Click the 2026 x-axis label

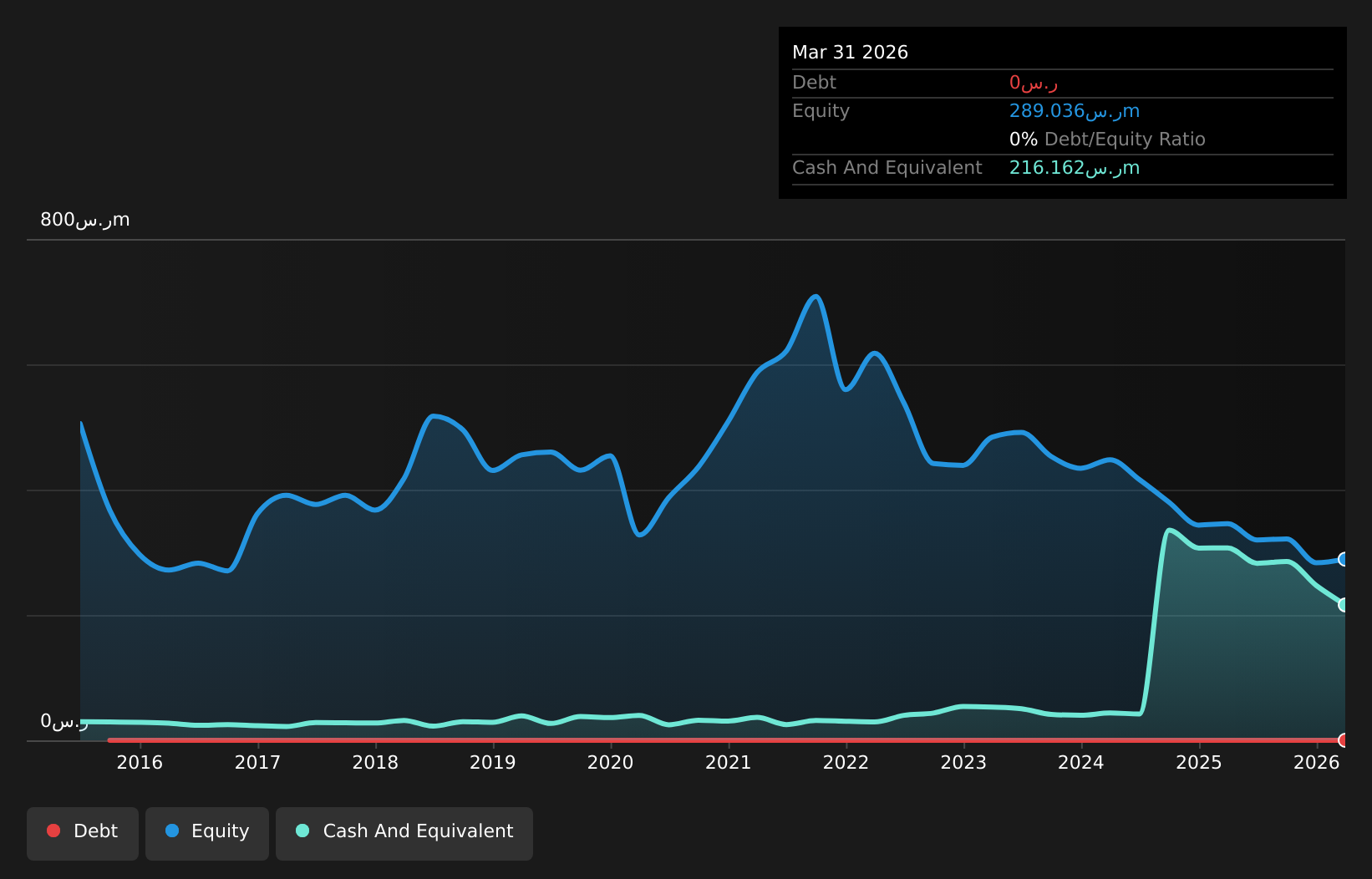pyautogui.click(x=1317, y=762)
